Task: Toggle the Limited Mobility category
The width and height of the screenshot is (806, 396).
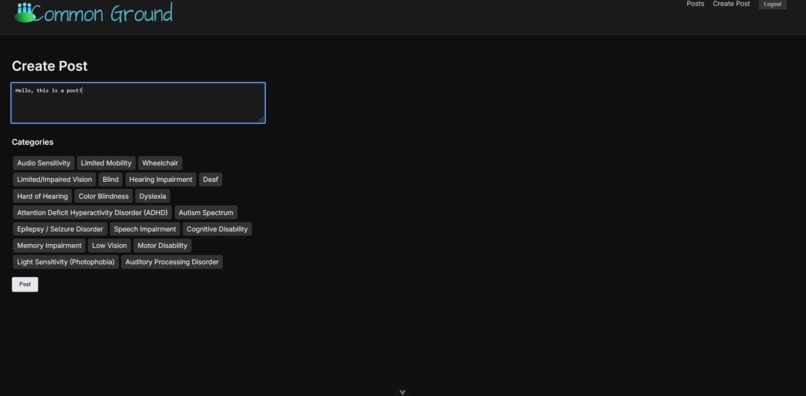Action: click(106, 163)
